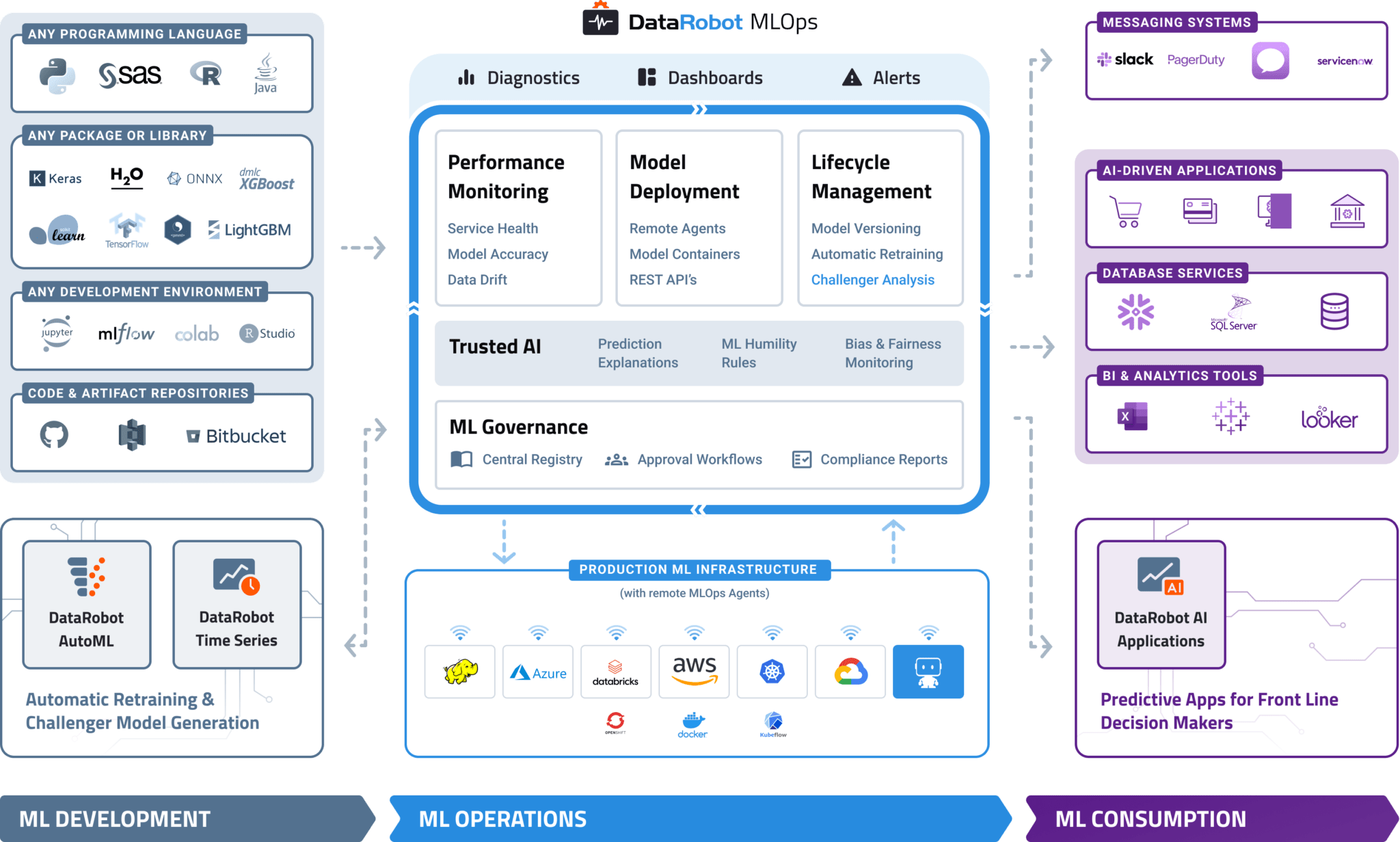Screen dimensions: 1400x842
Task: Click Prediction Explanations text
Action: pos(638,354)
